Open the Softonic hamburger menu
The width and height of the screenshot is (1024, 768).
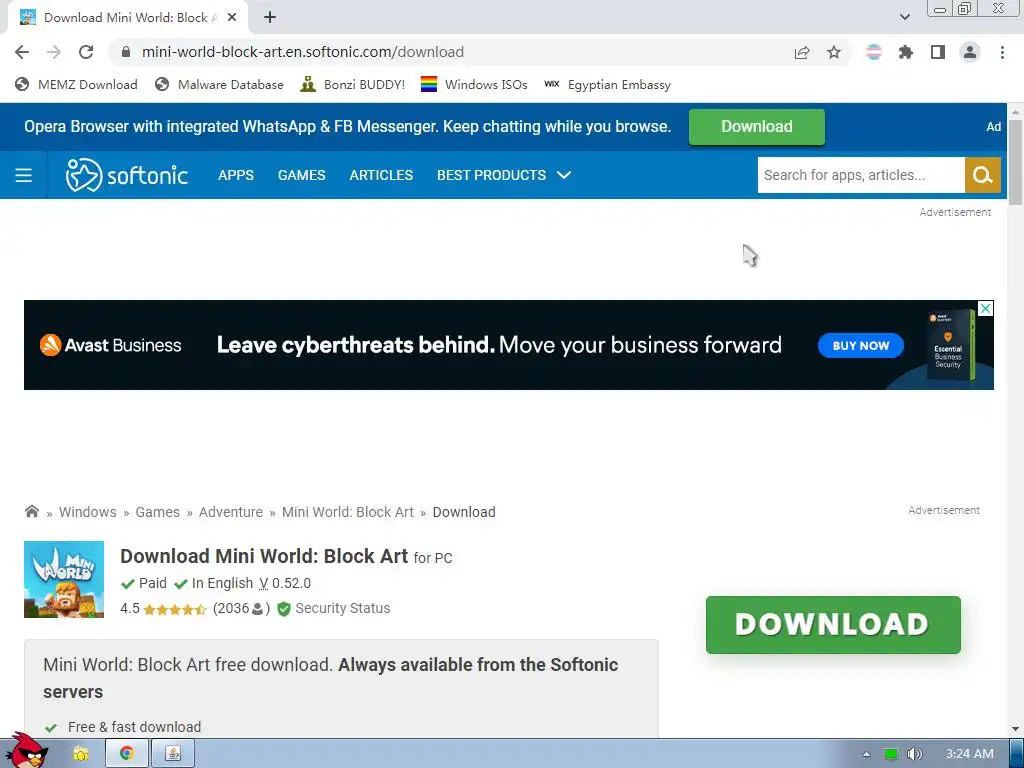click(x=24, y=175)
